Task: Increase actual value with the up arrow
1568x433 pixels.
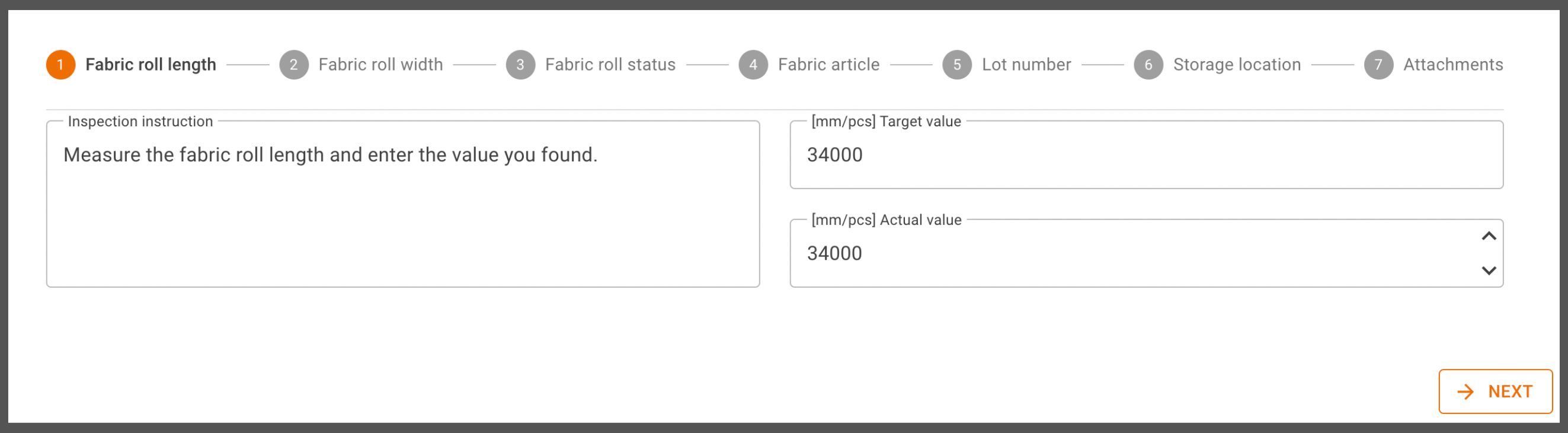Action: (x=1488, y=236)
